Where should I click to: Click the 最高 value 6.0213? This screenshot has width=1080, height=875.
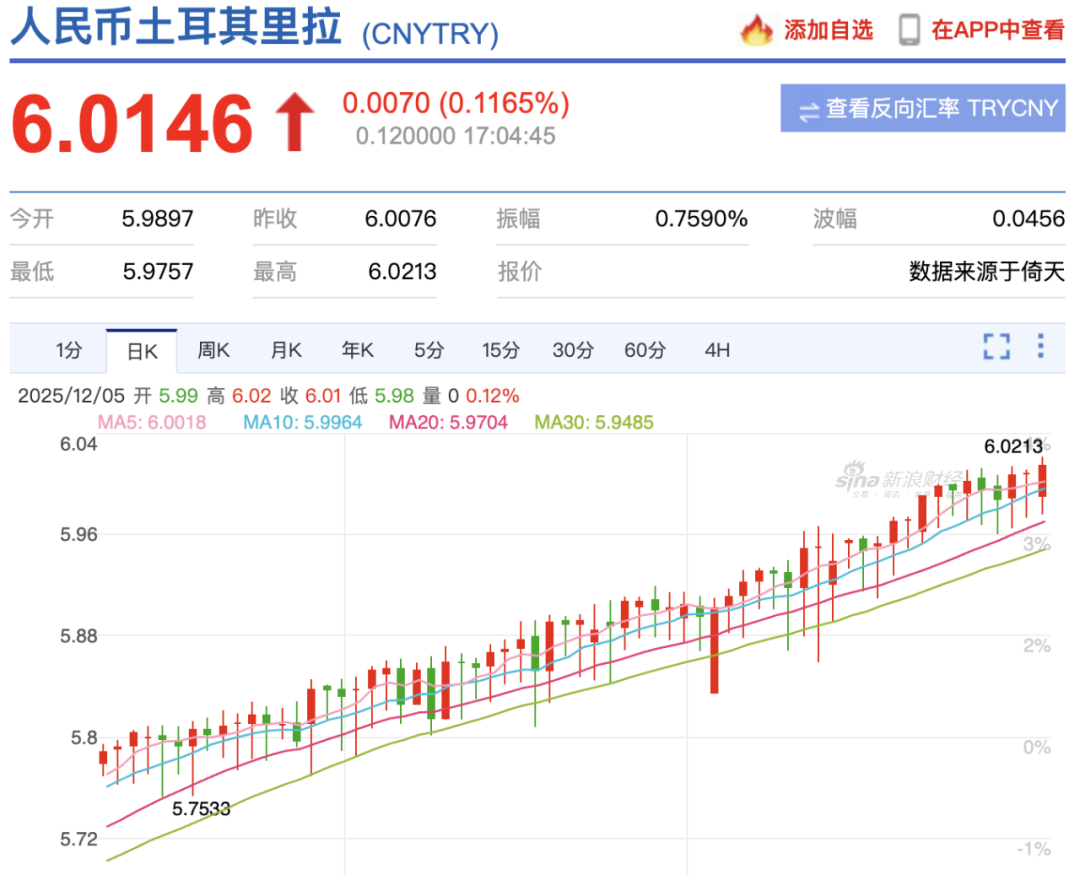click(x=402, y=271)
